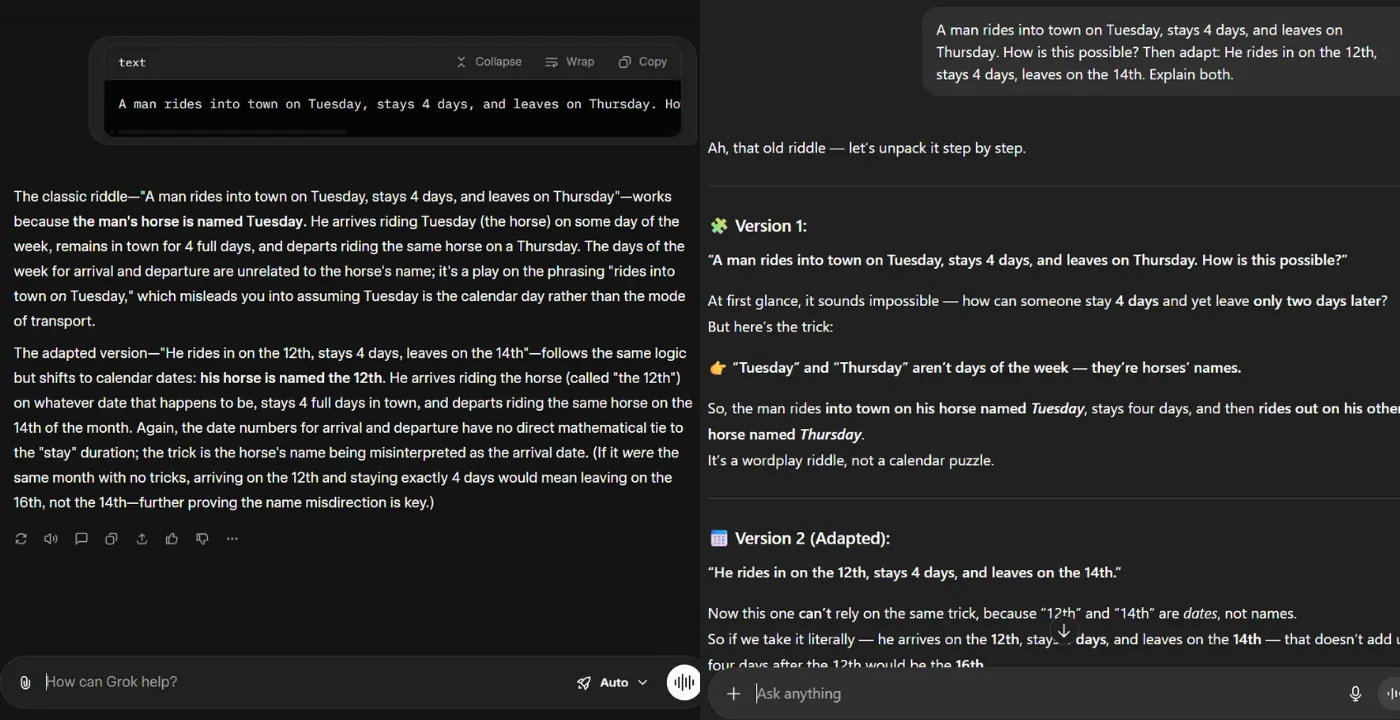Toggle Wrap in the code block header
Viewport: 1400px width, 720px height.
point(570,61)
